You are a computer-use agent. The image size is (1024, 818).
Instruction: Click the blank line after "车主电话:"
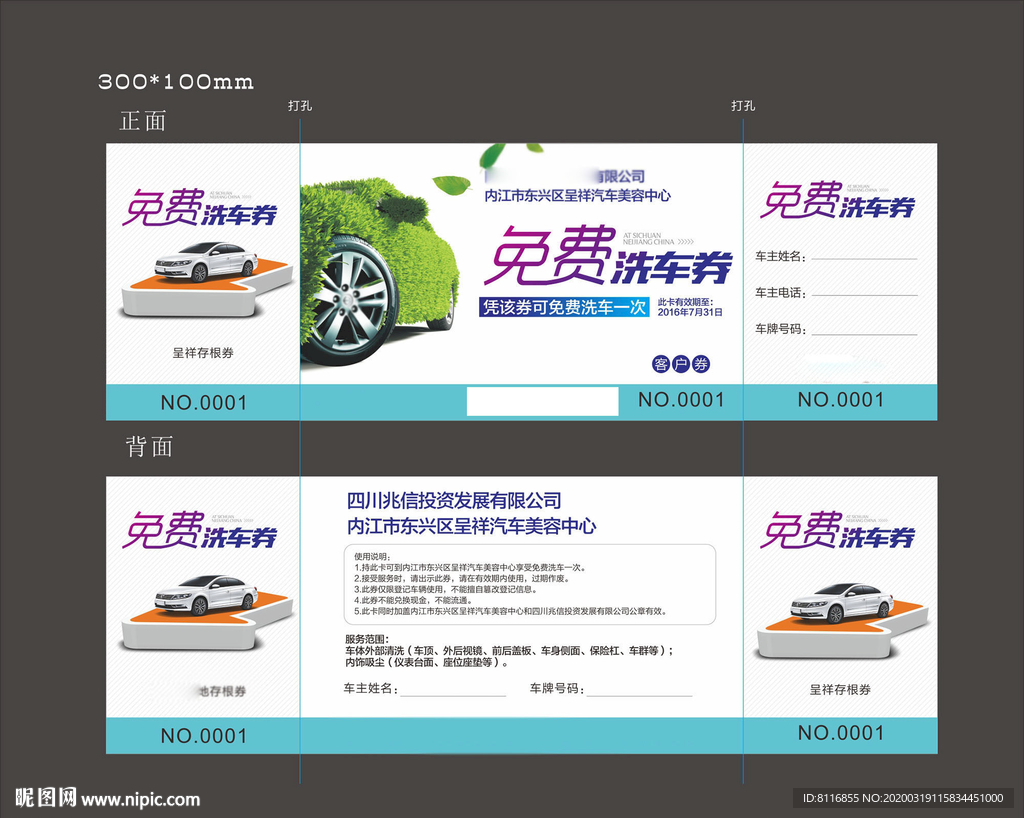point(864,295)
